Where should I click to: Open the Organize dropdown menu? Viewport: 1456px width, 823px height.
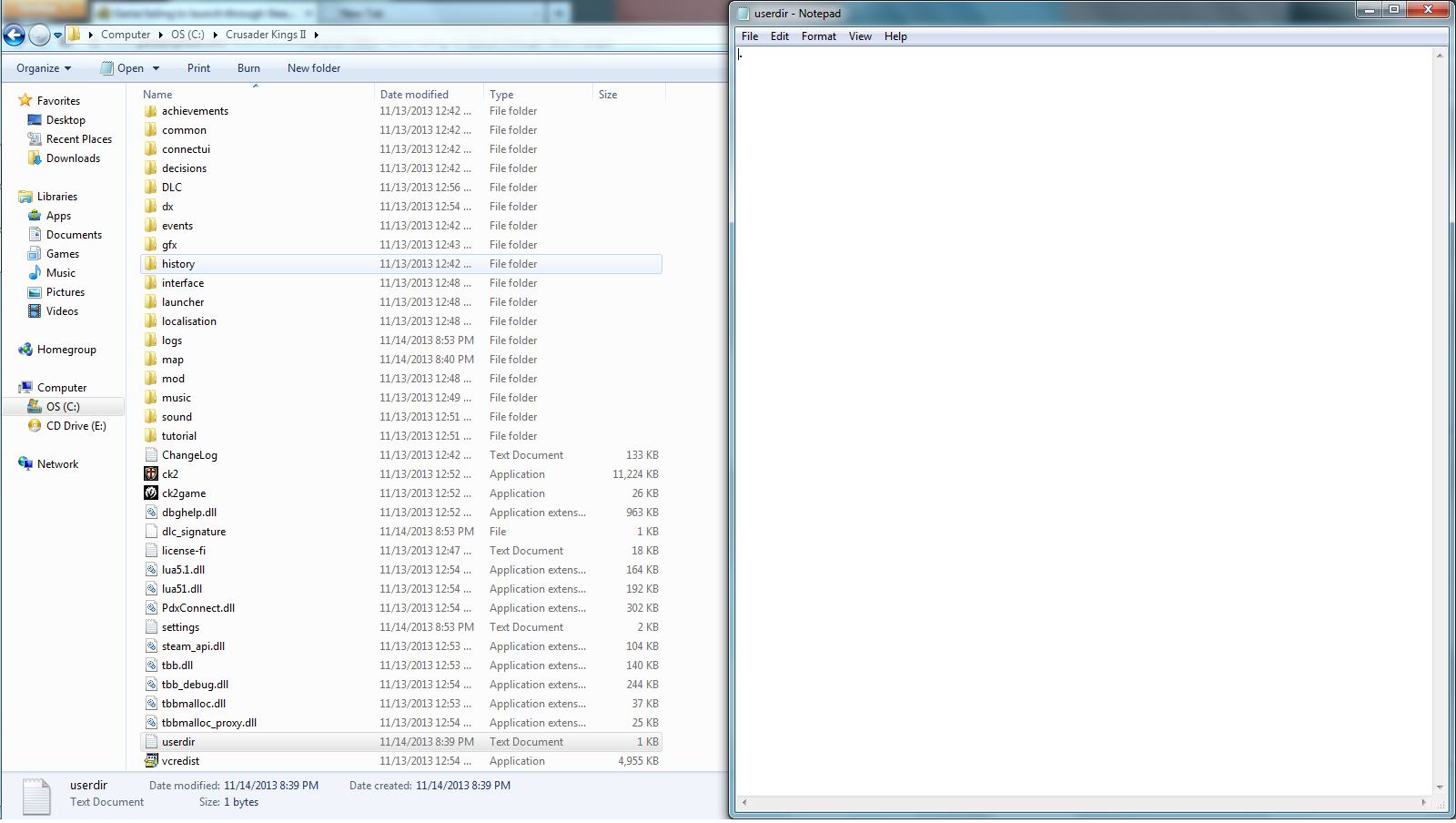43,68
